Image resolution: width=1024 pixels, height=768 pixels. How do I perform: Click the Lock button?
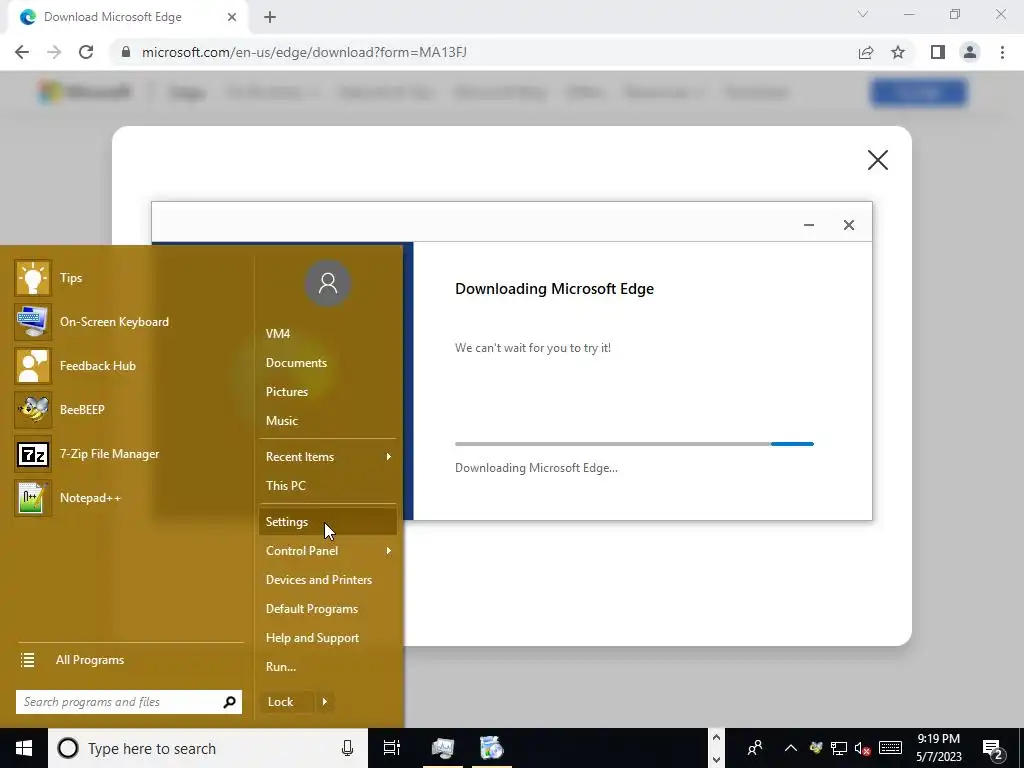[286, 702]
